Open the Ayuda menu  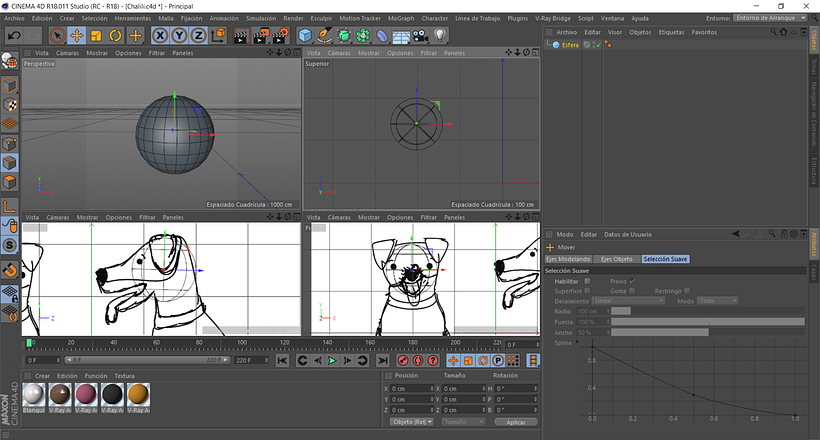tap(640, 18)
